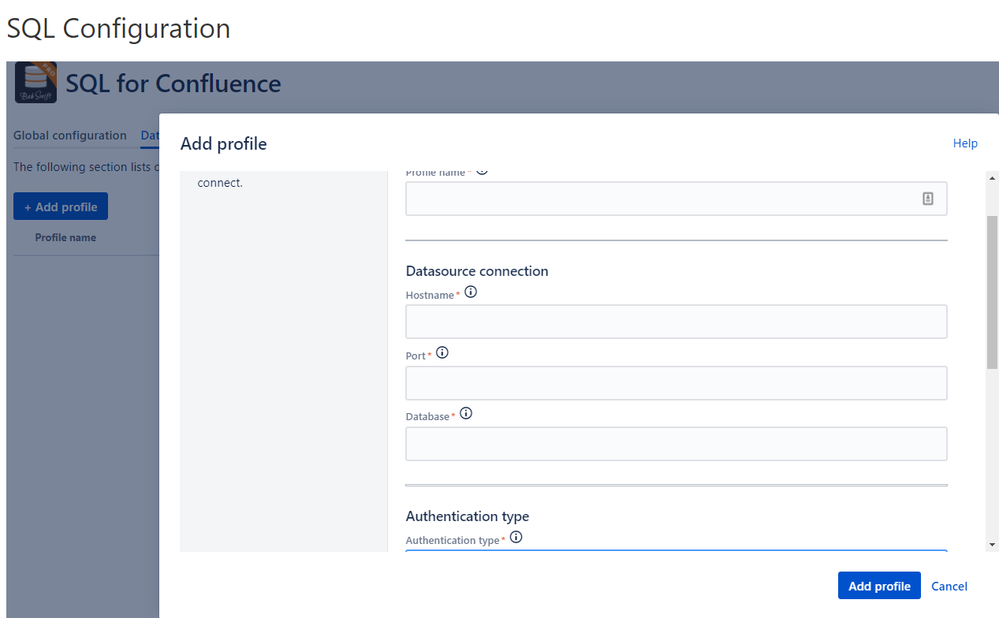Focus the Profile name input field
This screenshot has height=618, width=999.
(x=660, y=199)
